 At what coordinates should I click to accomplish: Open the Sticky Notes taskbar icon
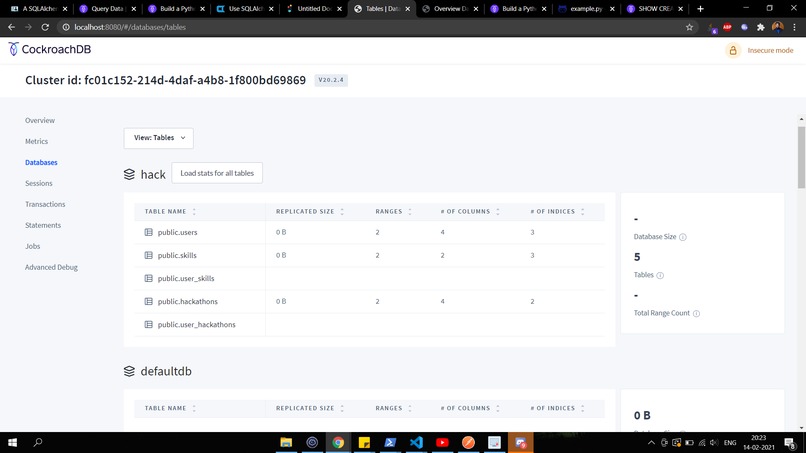[364, 442]
